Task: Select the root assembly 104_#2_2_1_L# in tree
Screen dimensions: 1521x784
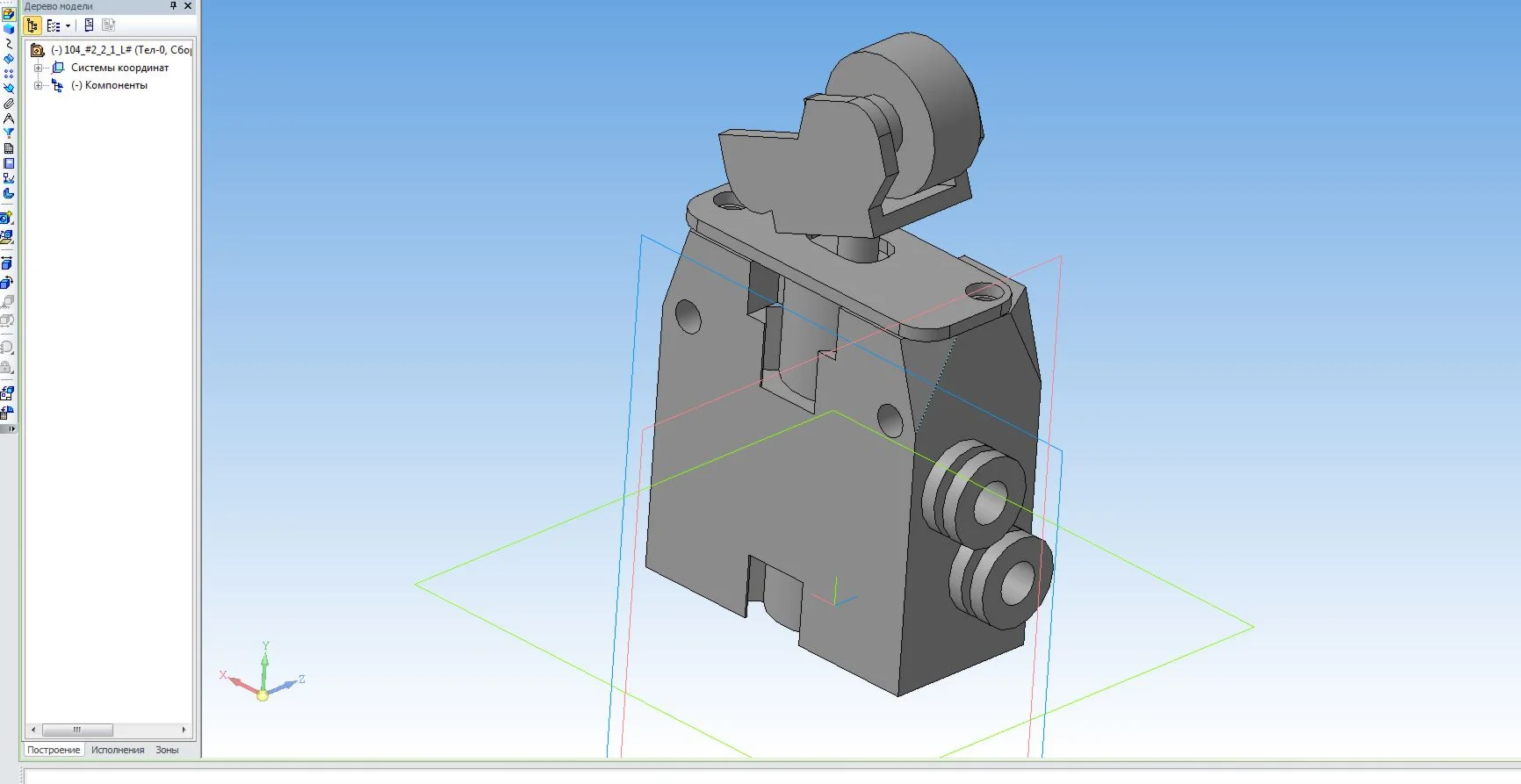Action: 121,50
